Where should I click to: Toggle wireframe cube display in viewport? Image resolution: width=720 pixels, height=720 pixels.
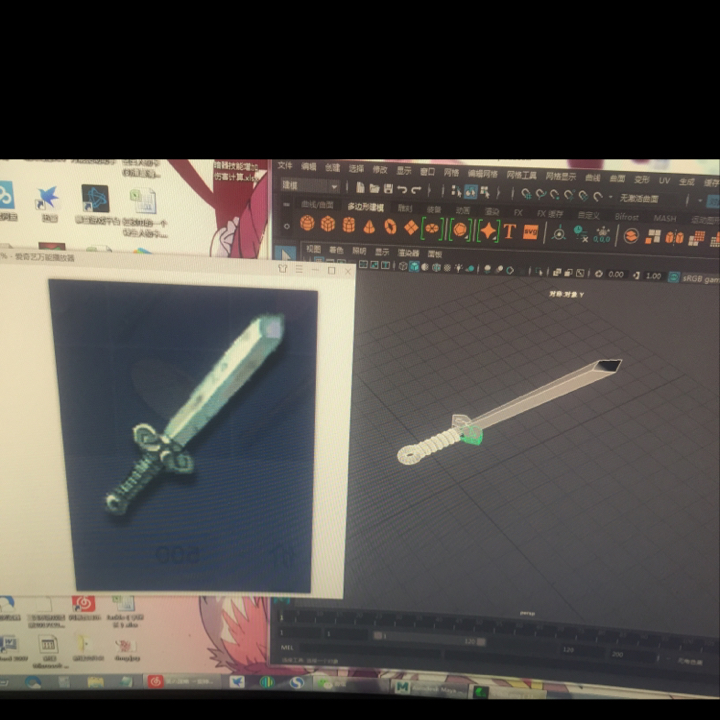pyautogui.click(x=403, y=266)
